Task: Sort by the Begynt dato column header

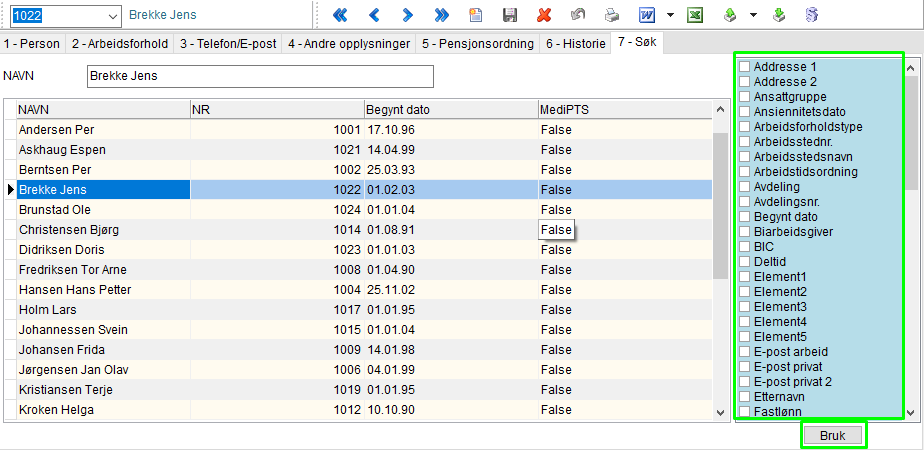Action: [450, 109]
